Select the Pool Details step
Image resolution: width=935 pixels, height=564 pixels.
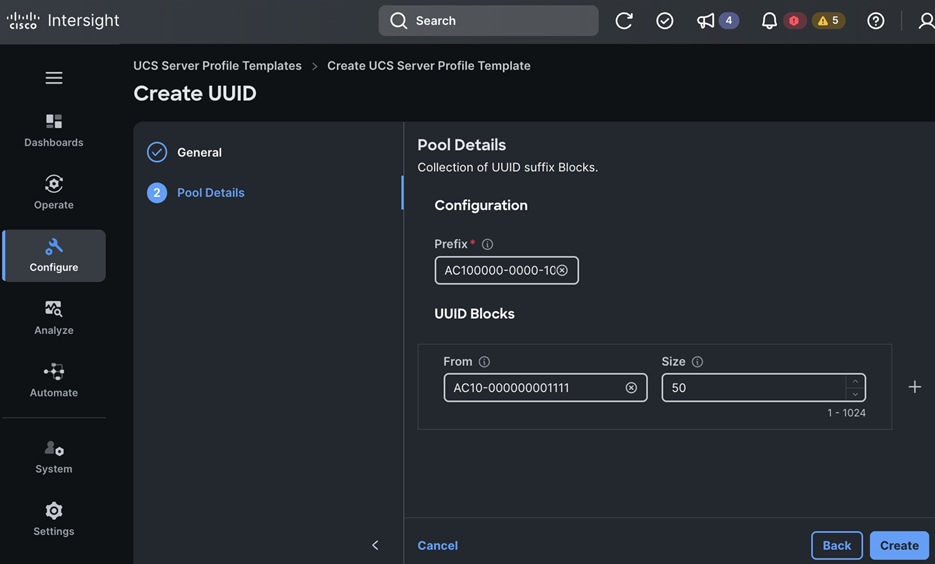(x=196, y=193)
